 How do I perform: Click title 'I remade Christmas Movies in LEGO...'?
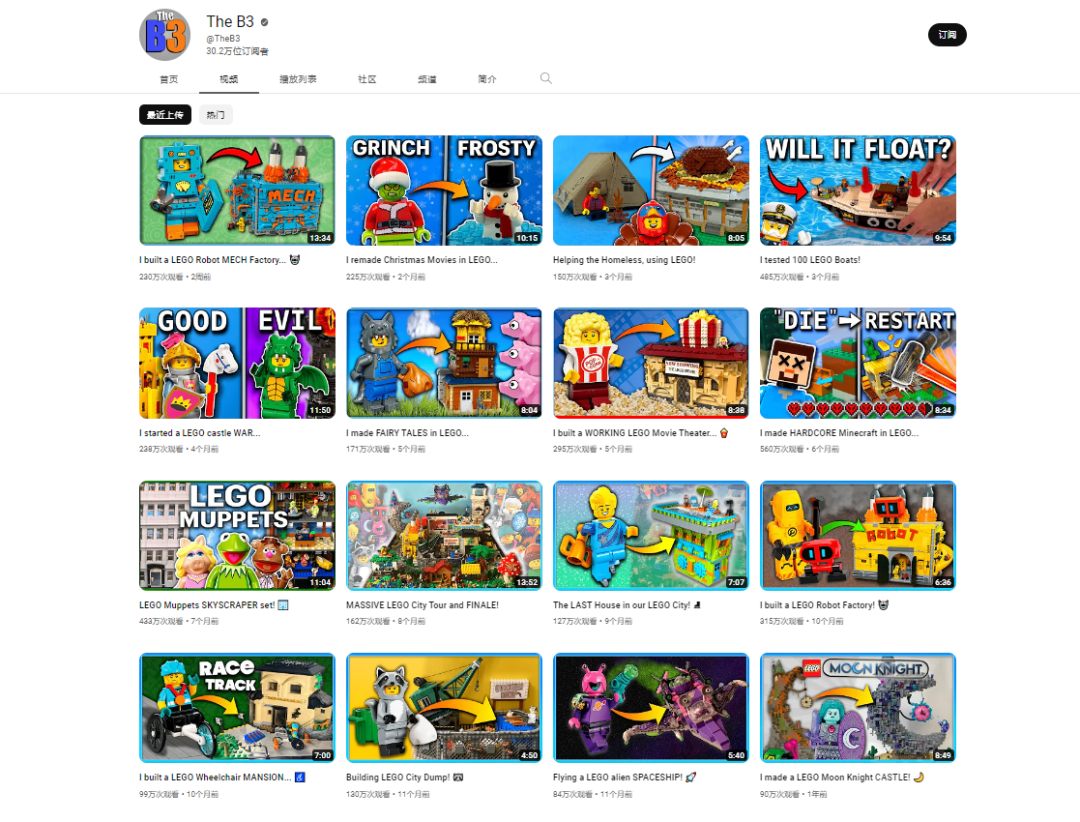(422, 260)
